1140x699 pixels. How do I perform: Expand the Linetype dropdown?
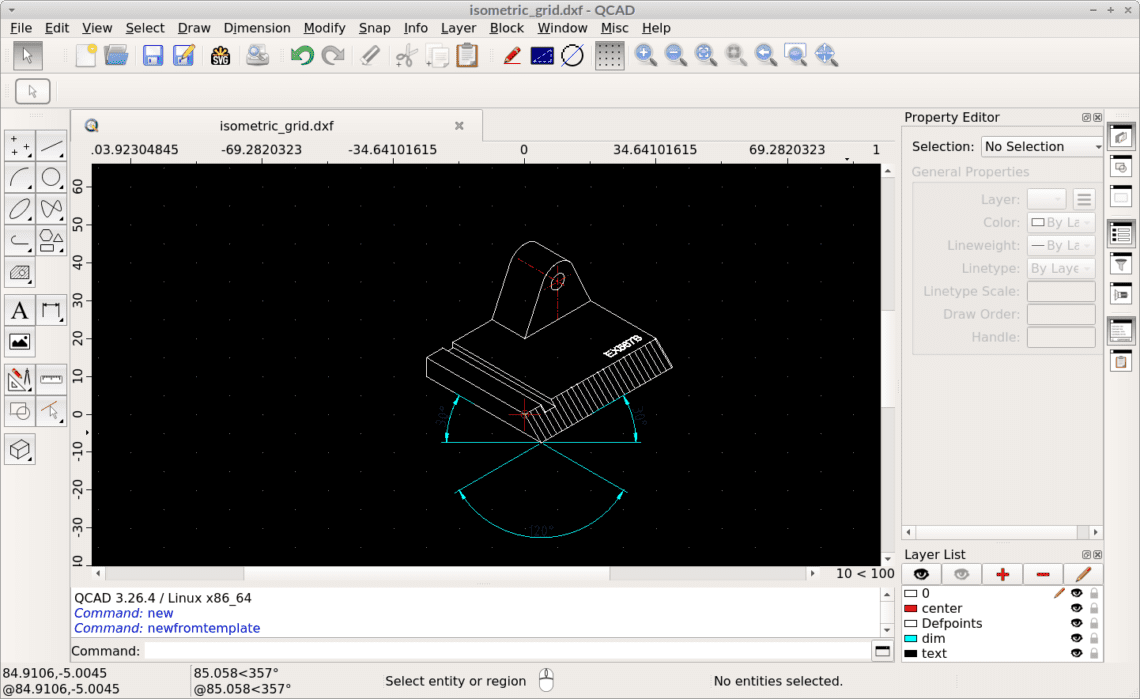(x=1060, y=268)
